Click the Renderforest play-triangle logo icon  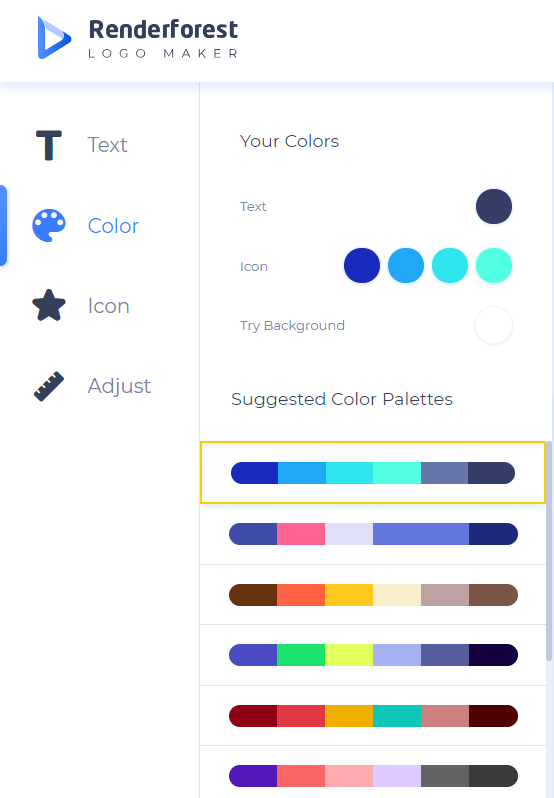54,38
